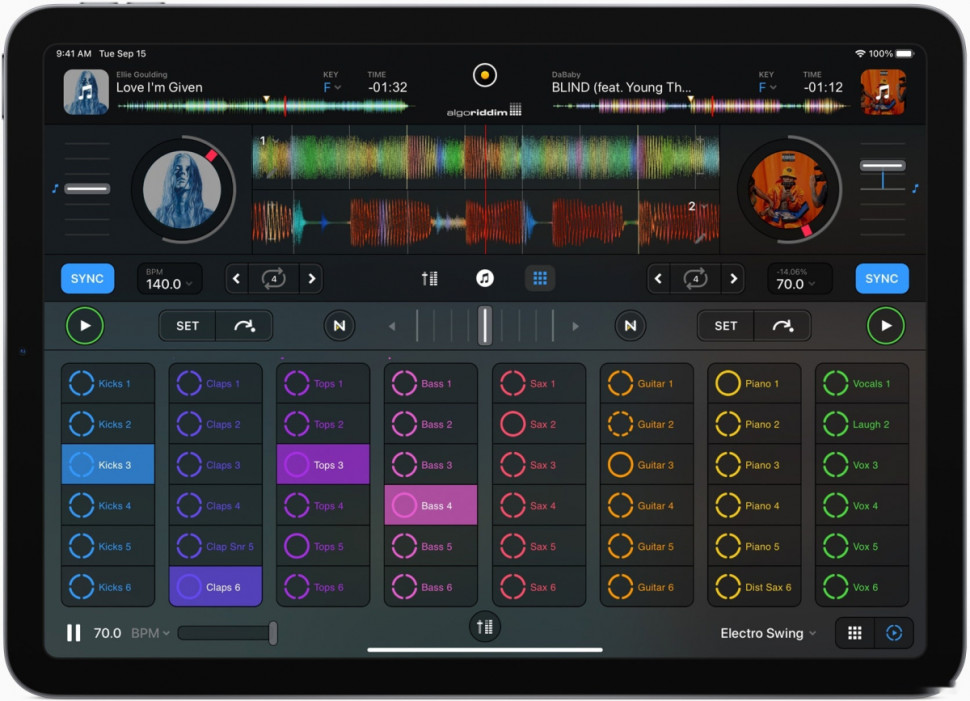Viewport: 970px width, 701px height.
Task: Select the music note library icon
Action: coord(485,278)
